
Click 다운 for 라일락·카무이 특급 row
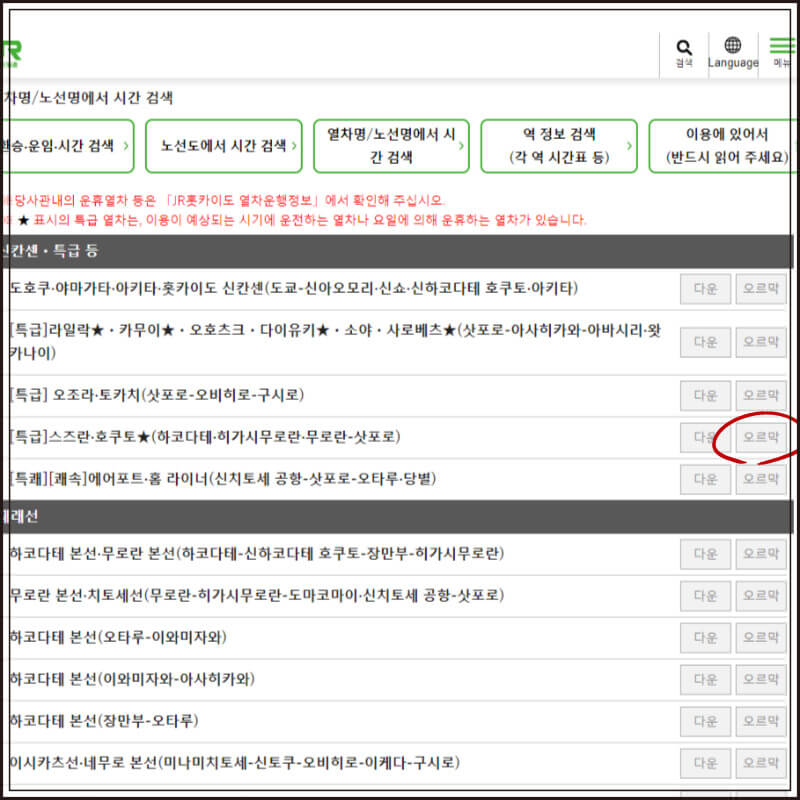(705, 342)
